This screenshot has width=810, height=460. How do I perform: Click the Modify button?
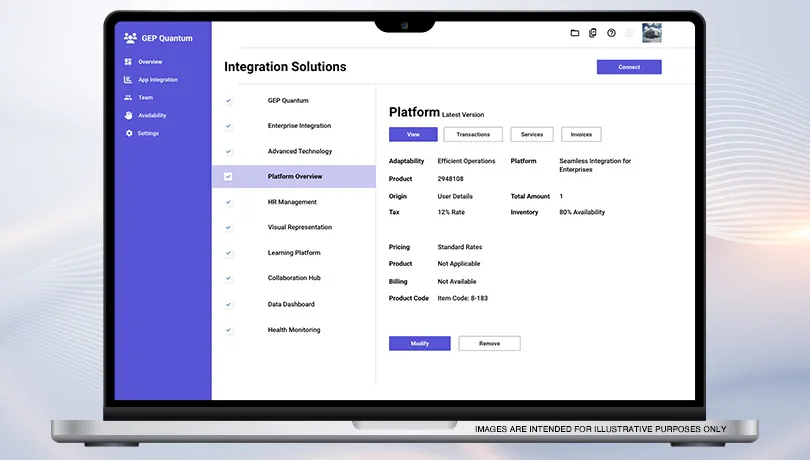click(419, 343)
